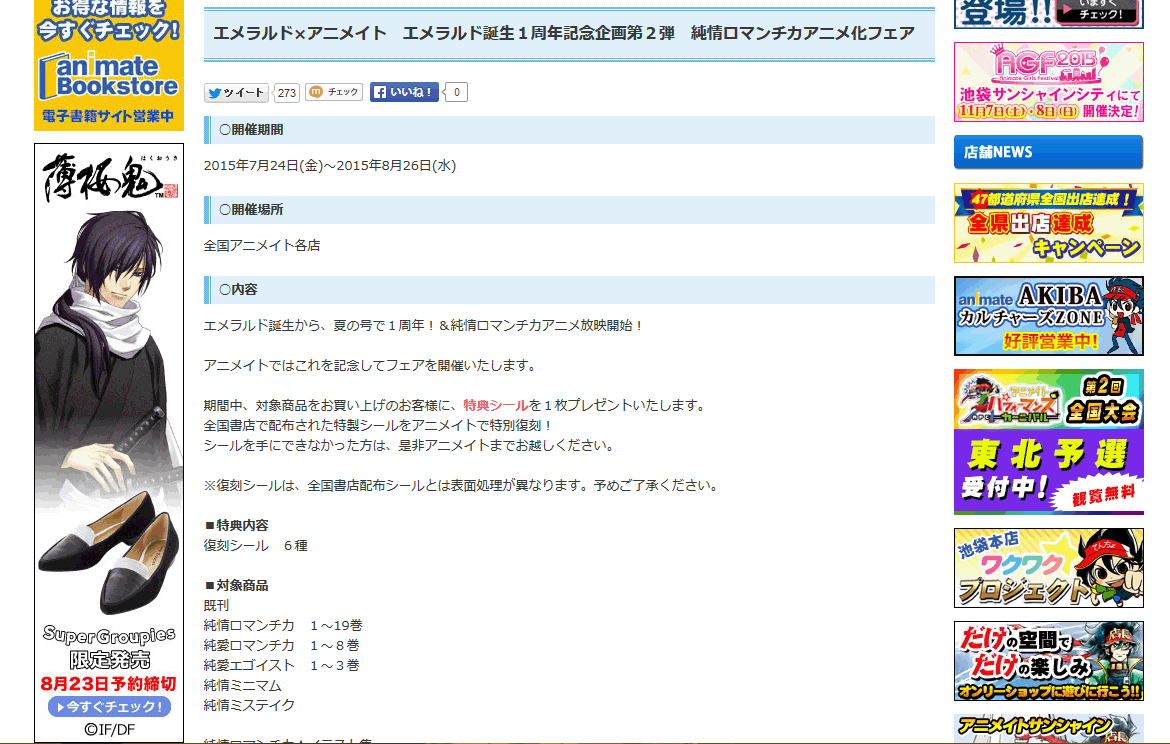Open the 全県出店達成キャンペーン banner
The width and height of the screenshot is (1170, 744).
coord(1048,223)
